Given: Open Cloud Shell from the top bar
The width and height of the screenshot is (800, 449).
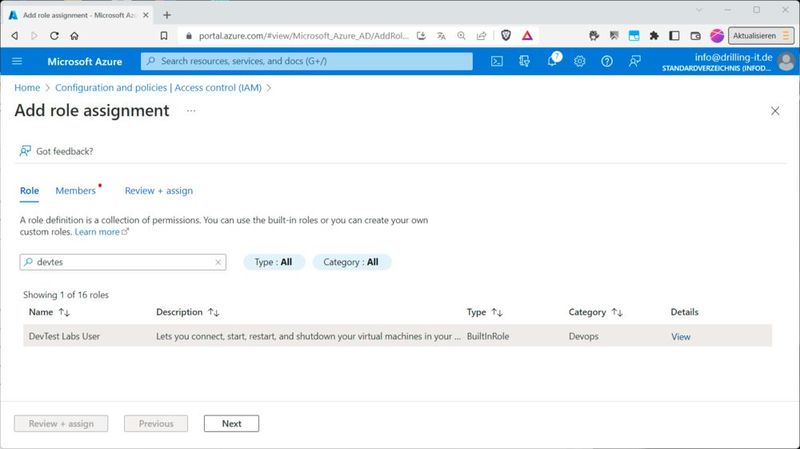Looking at the screenshot, I should click(x=497, y=61).
